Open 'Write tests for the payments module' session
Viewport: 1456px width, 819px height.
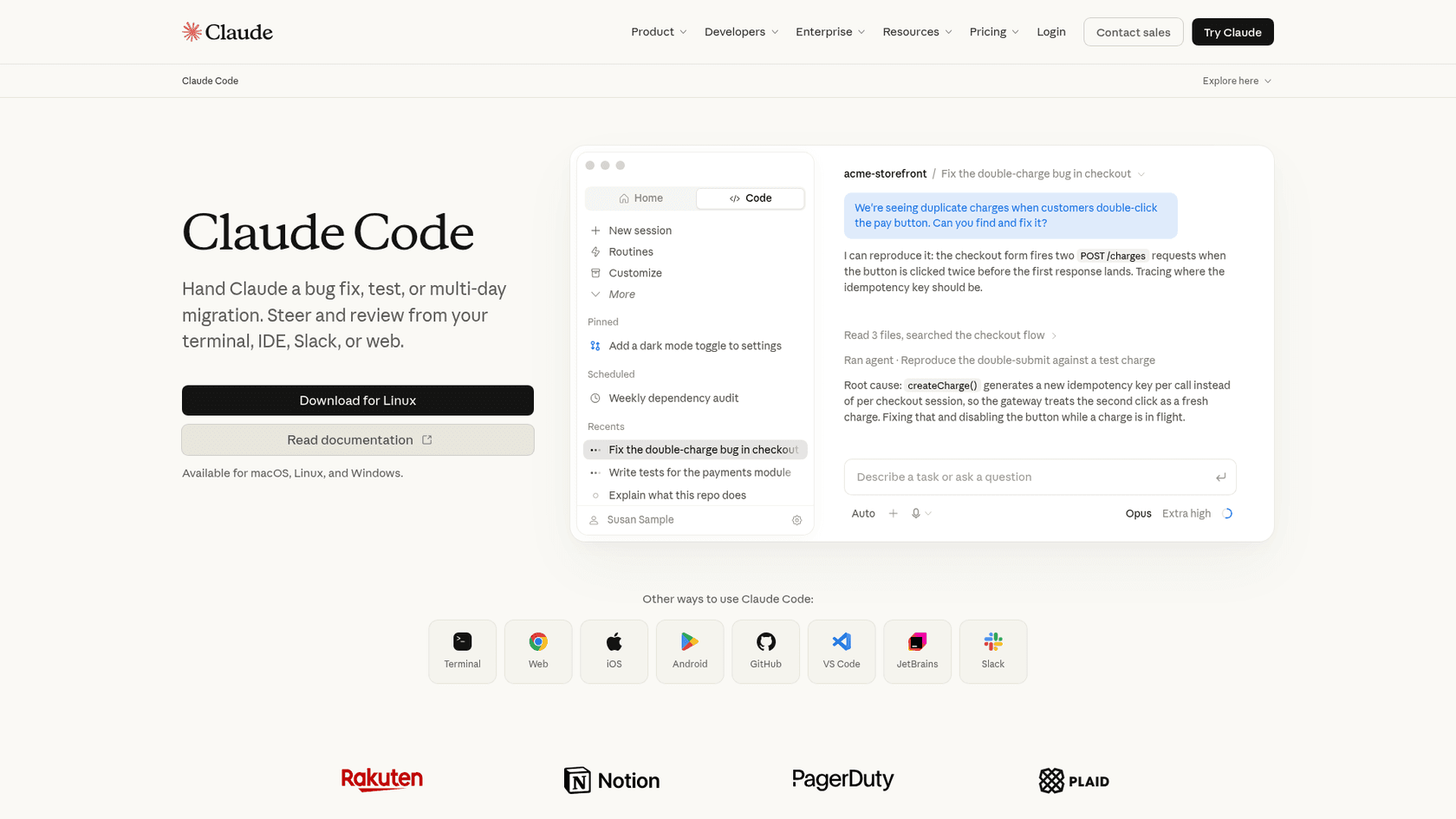(695, 472)
